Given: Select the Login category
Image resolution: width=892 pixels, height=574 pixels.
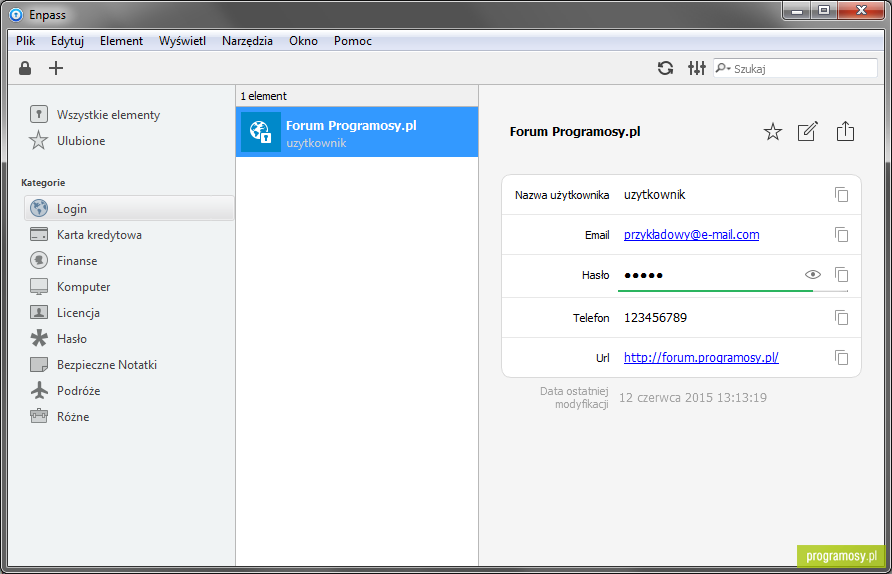Looking at the screenshot, I should (129, 208).
